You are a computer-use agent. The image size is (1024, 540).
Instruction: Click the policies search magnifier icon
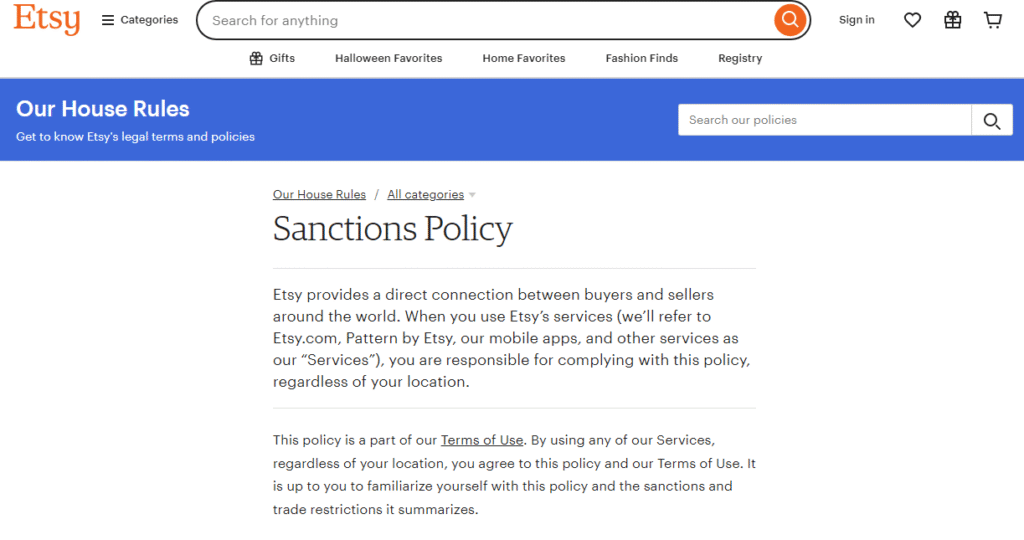pyautogui.click(x=991, y=121)
